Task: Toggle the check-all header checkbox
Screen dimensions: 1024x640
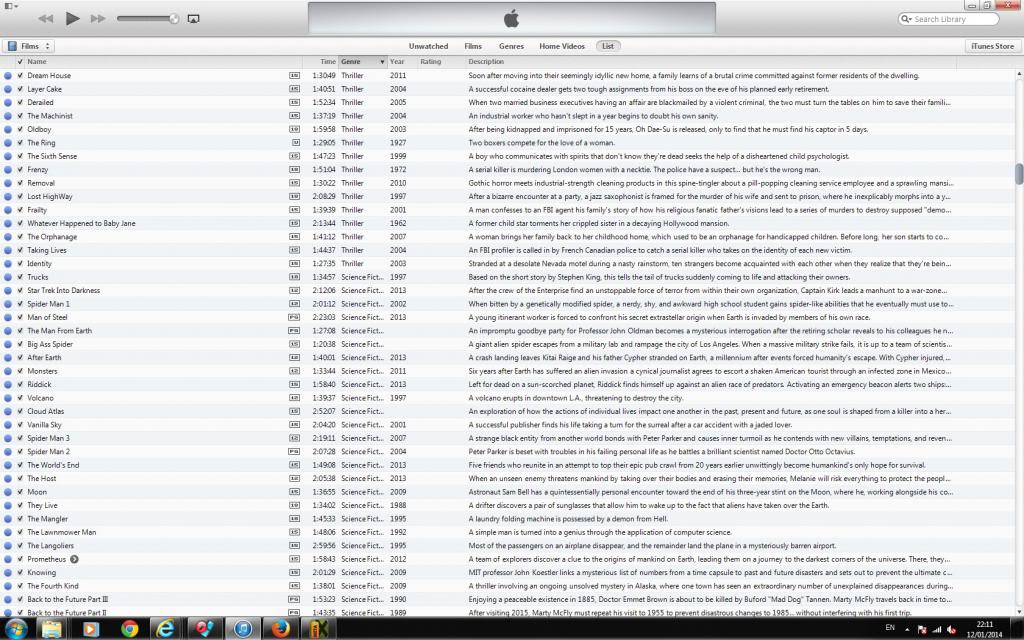Action: coord(20,61)
